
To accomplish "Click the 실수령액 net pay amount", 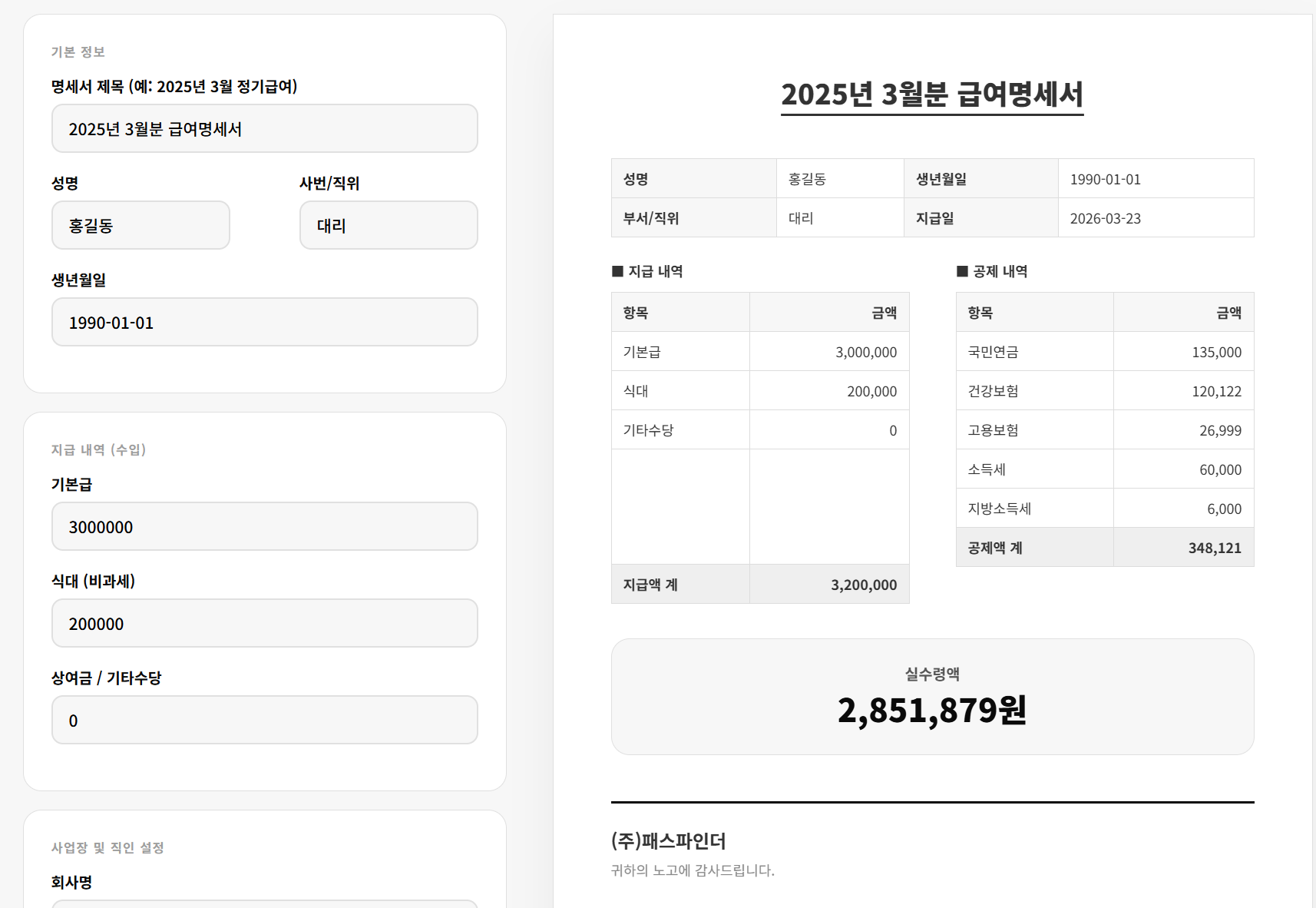I will point(931,710).
